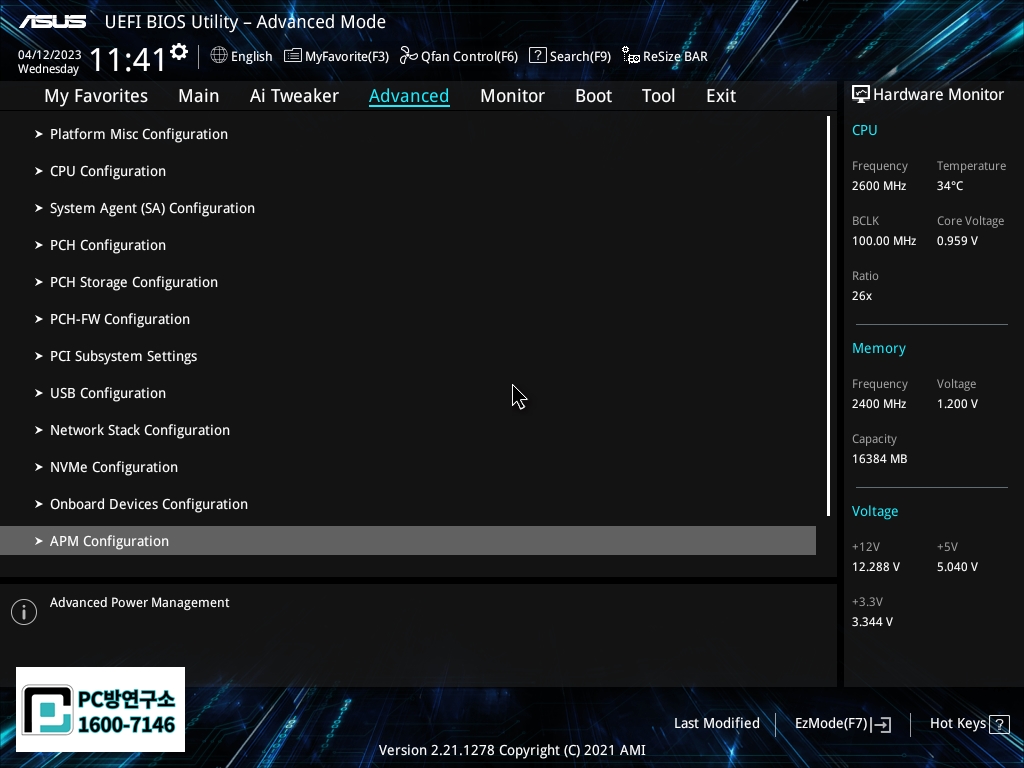
Task: Click the Version 2.21.1278 copyright text
Action: [x=512, y=750]
